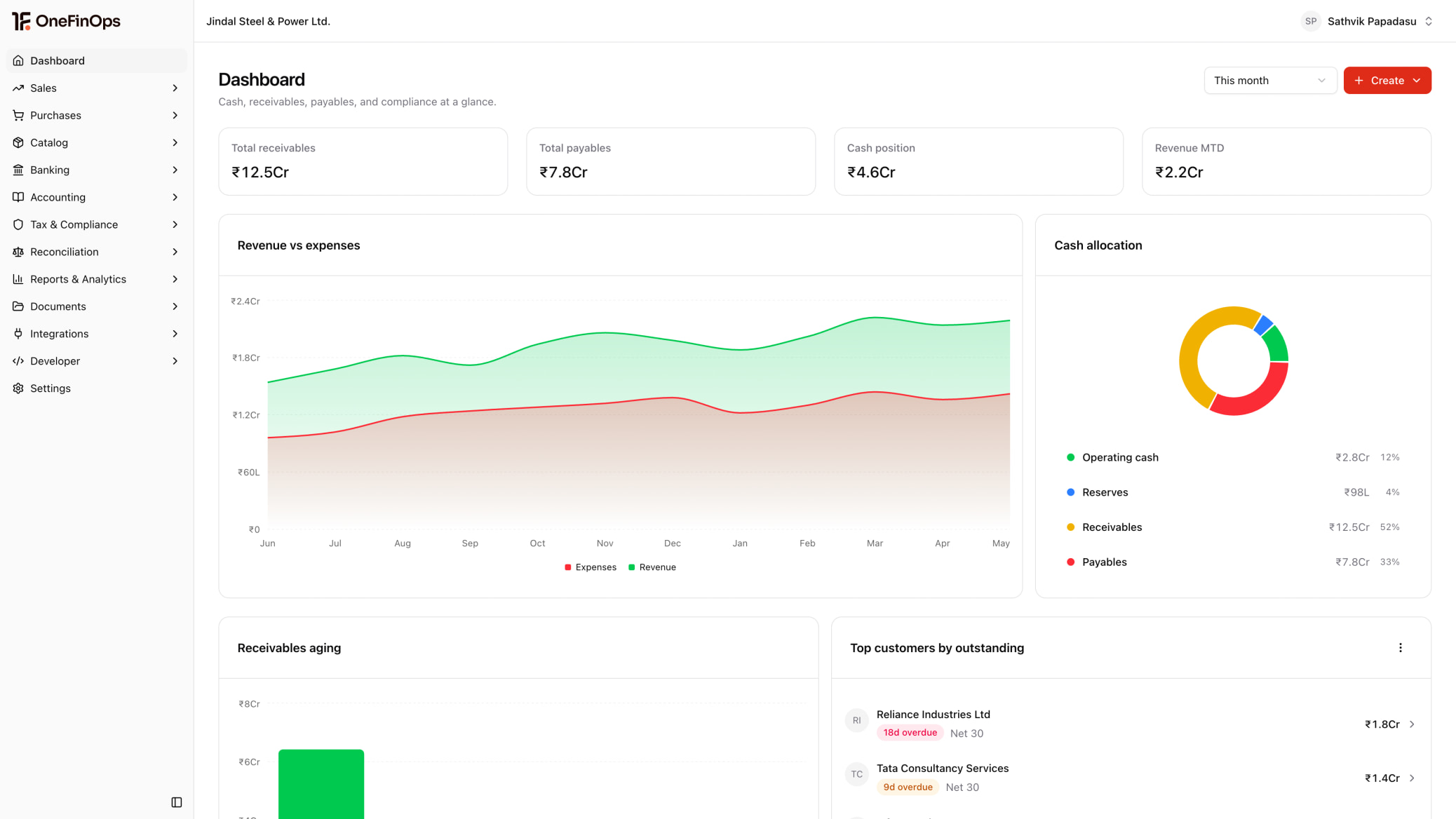Open the Integrations sidebar item
1456x819 pixels.
click(97, 334)
